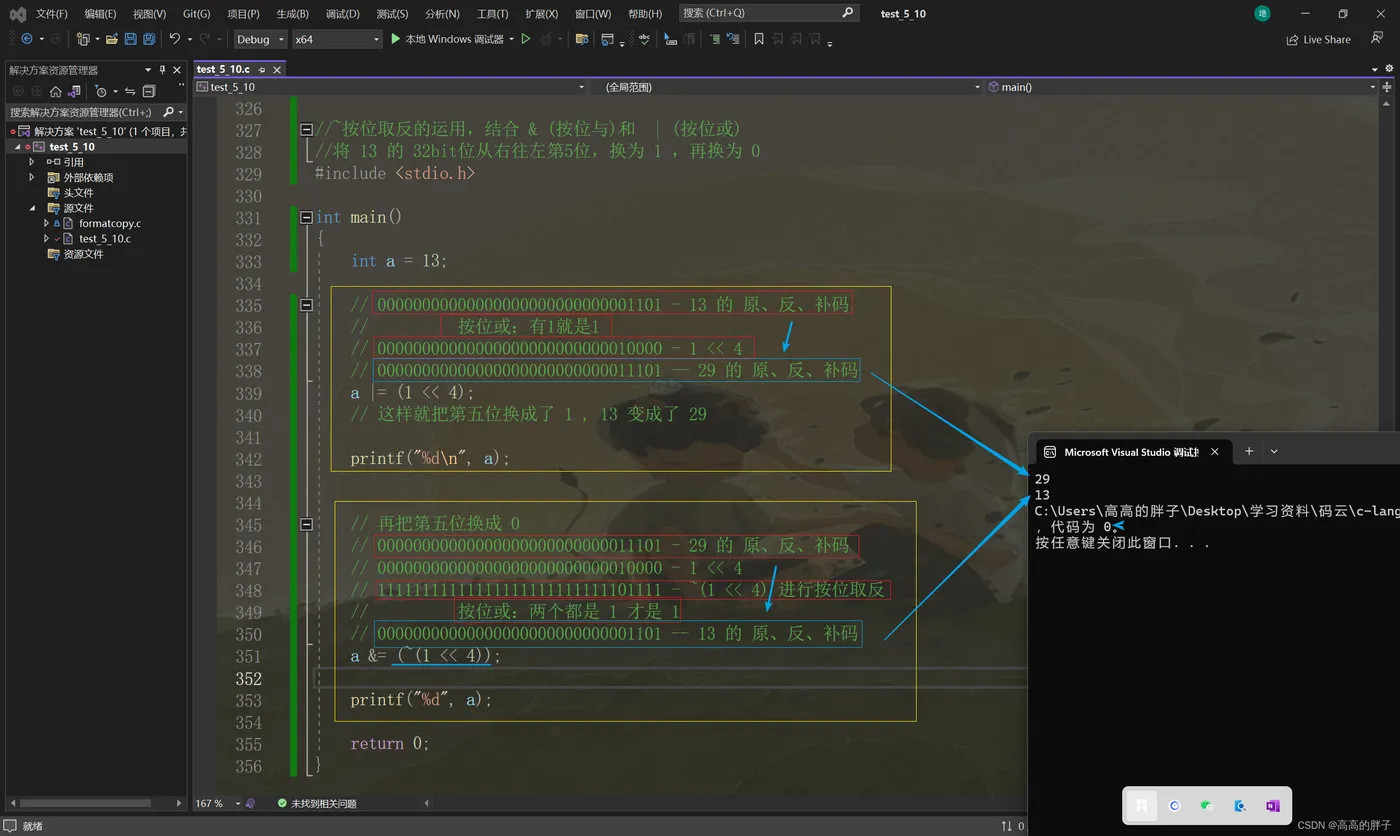Click Start Without Debugging outline play icon
Screen dimensions: 1400x836
(525, 39)
